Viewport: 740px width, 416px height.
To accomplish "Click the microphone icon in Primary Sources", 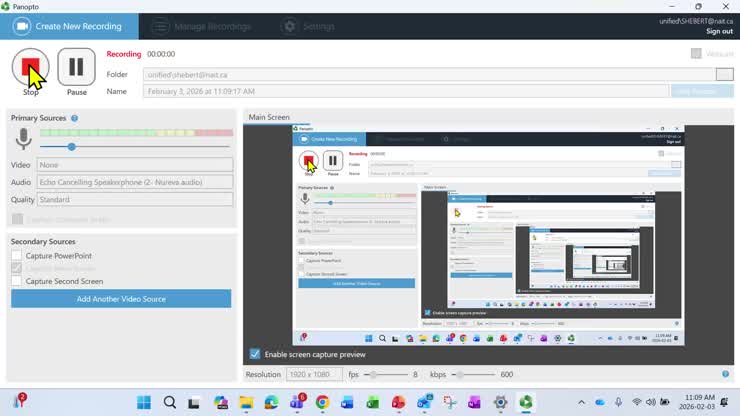I will click(24, 139).
